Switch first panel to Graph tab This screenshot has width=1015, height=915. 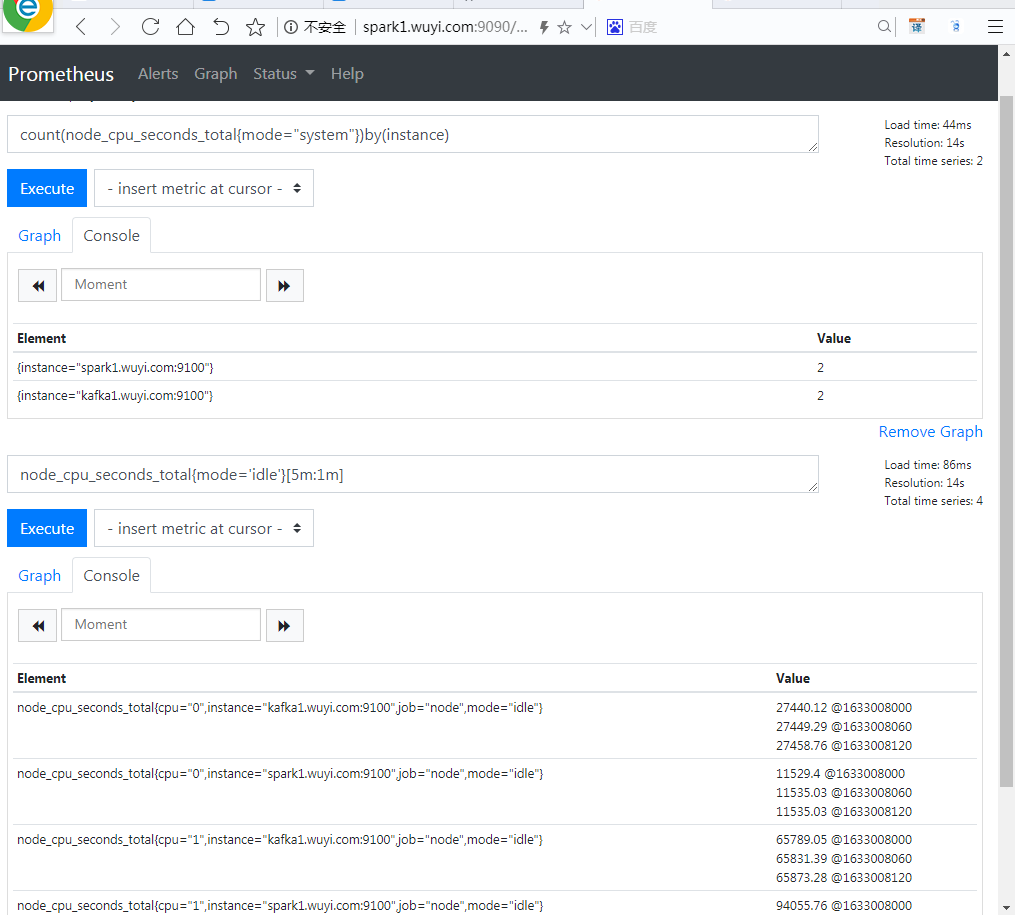39,236
